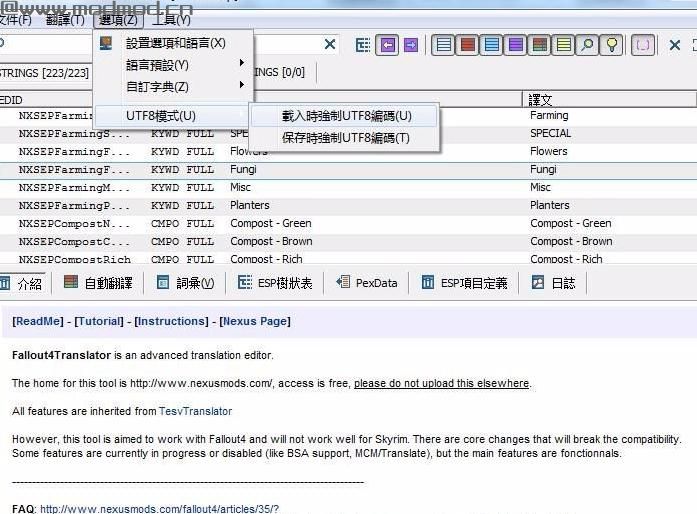This screenshot has height=514, width=697.
Task: Select the row with original text Fungi
Action: 348,169
